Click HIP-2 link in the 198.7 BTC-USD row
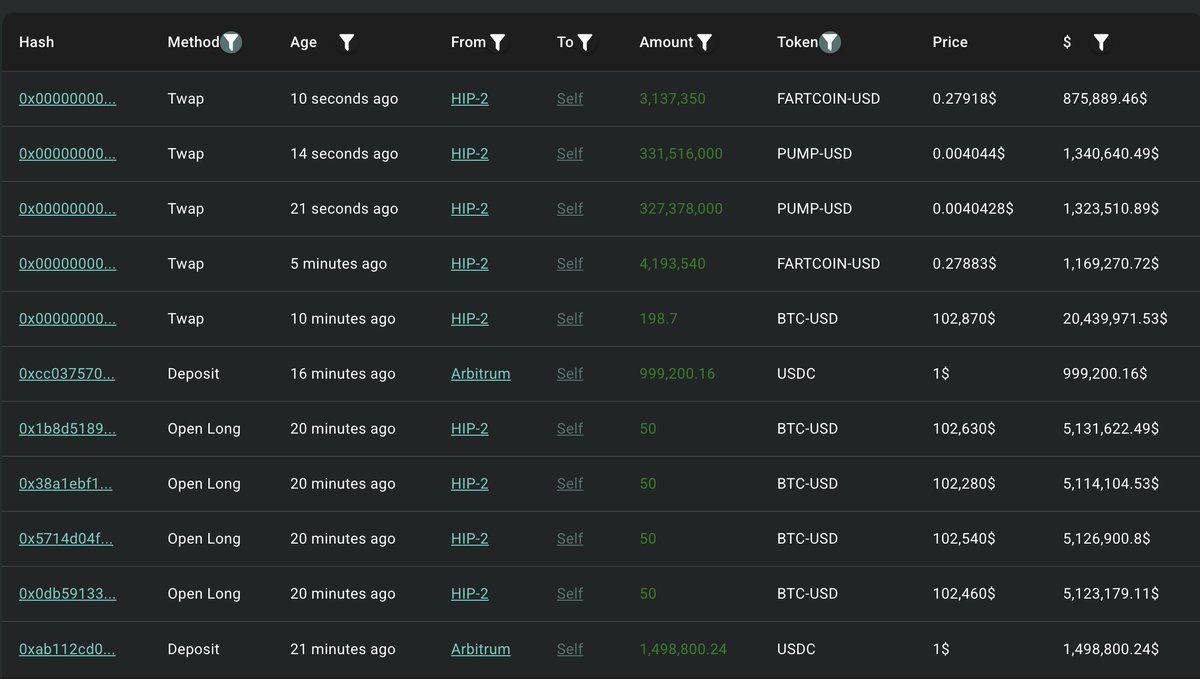 click(469, 319)
